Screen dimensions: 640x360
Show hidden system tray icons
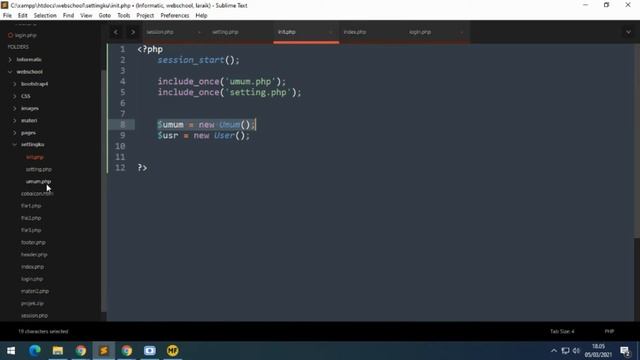click(x=553, y=351)
